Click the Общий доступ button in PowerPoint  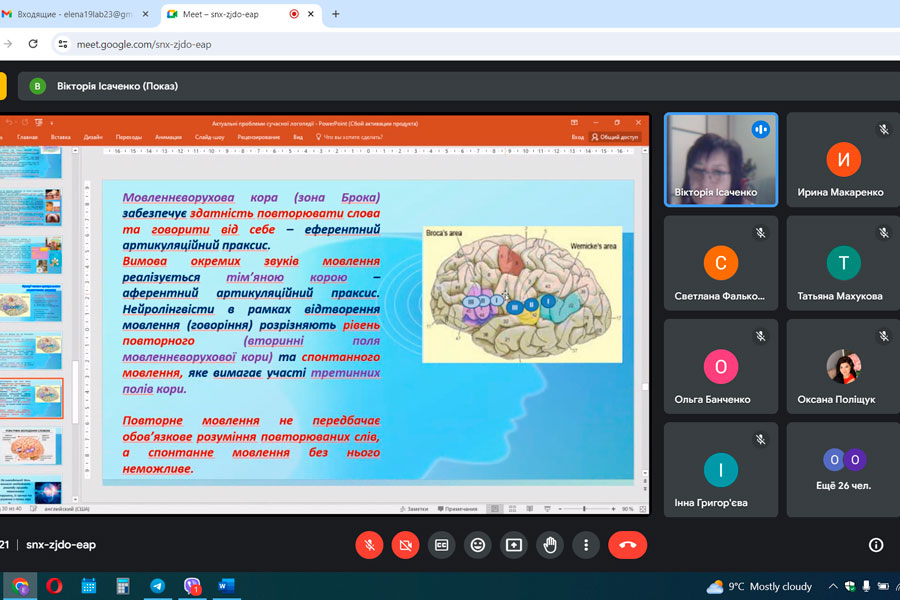pos(615,137)
